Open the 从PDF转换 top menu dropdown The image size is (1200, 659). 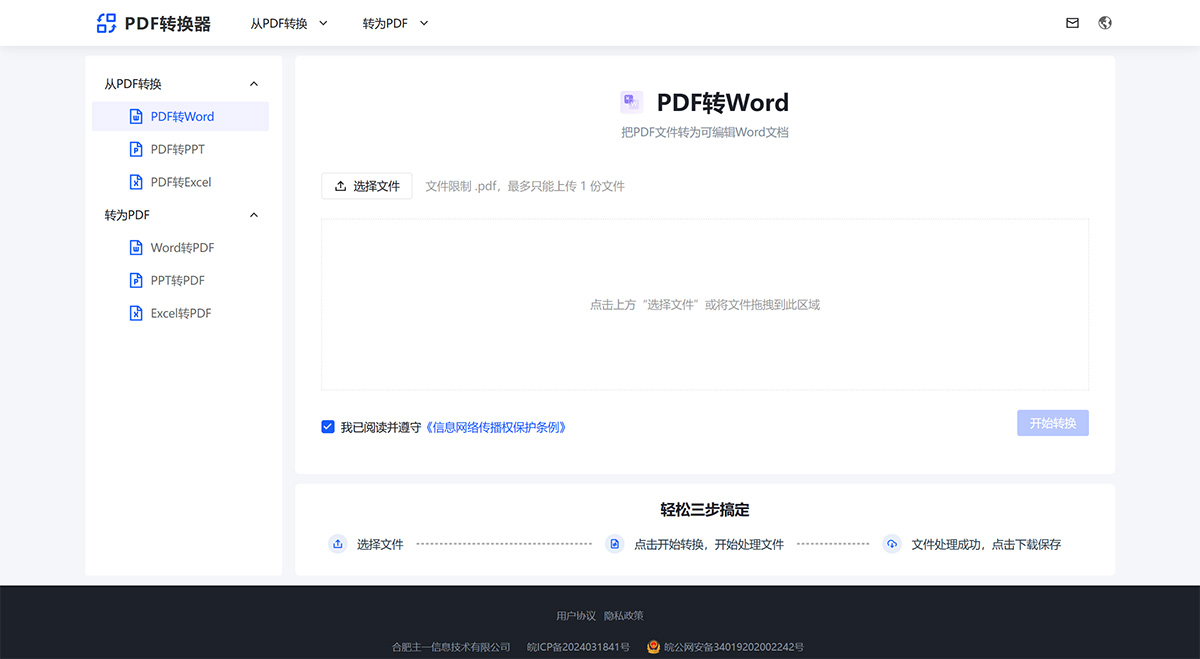coord(289,22)
